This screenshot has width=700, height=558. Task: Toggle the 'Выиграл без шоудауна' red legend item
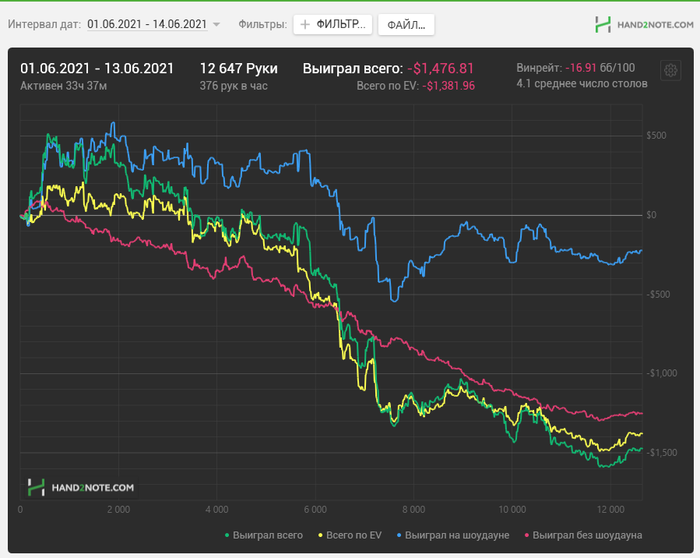click(x=583, y=535)
